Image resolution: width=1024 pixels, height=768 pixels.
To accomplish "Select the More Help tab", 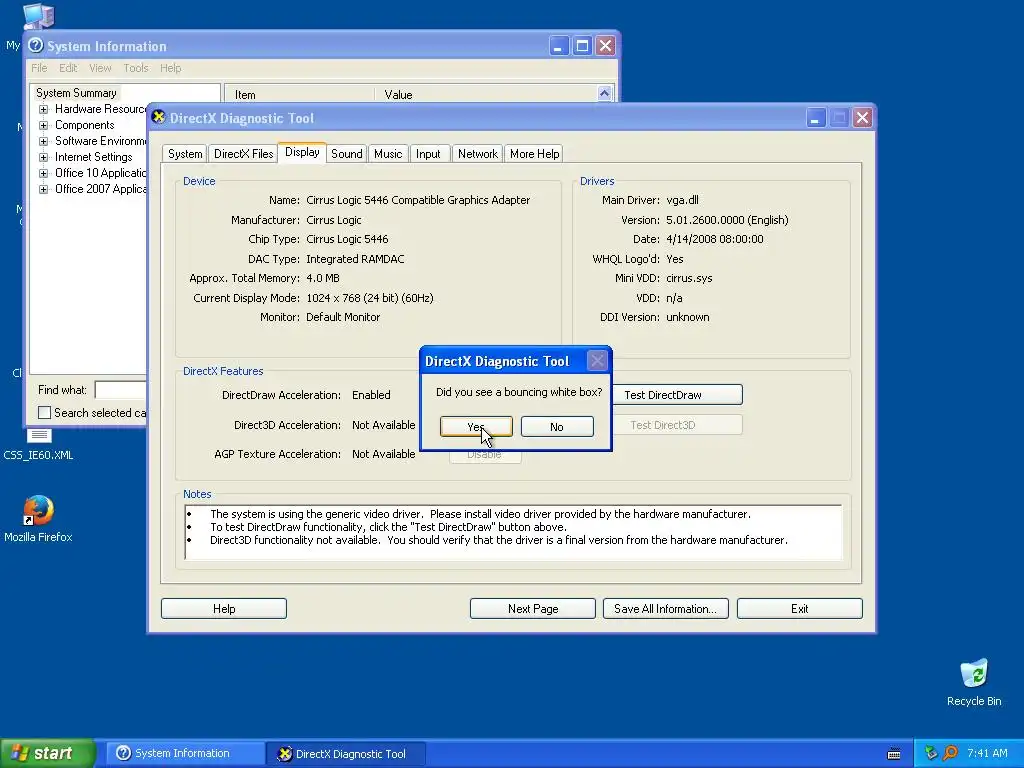I will point(534,153).
